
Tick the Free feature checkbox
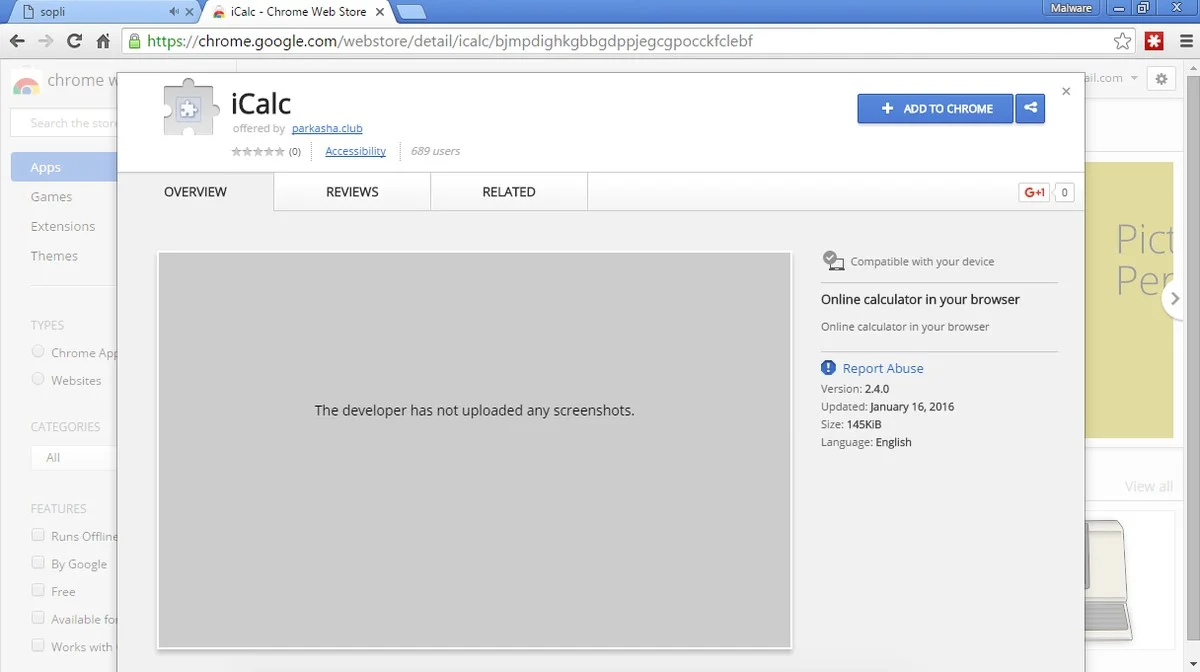tap(38, 591)
